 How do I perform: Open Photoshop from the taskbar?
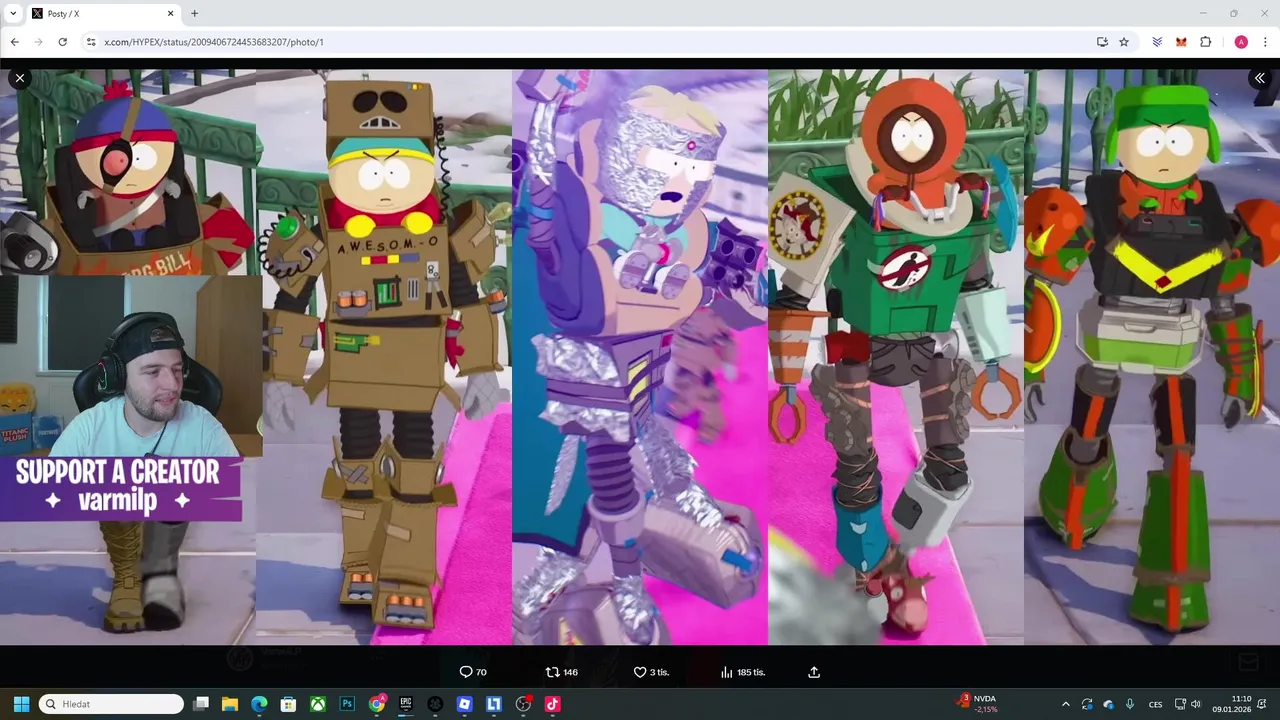click(x=347, y=704)
